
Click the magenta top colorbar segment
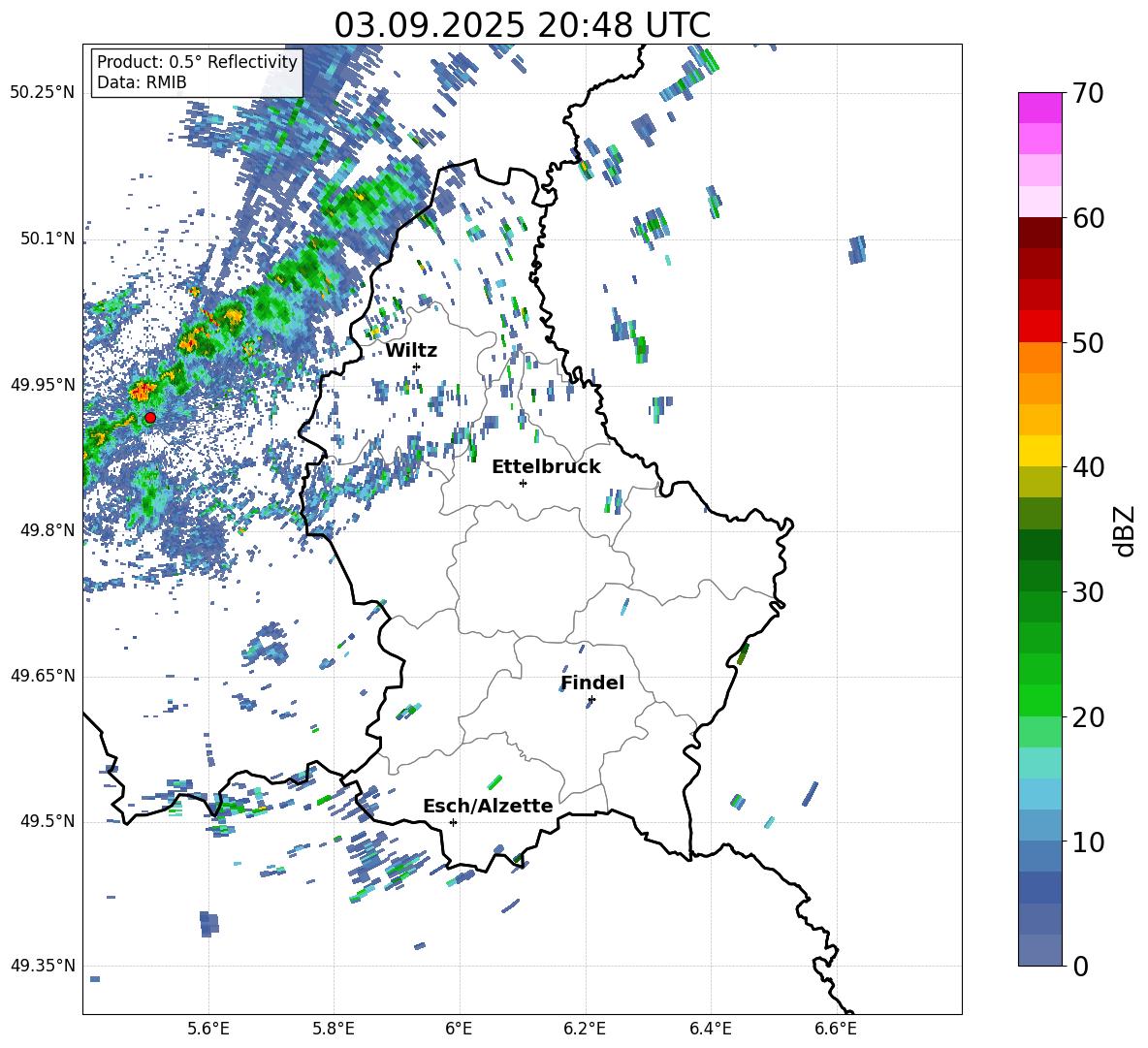coord(1039,108)
